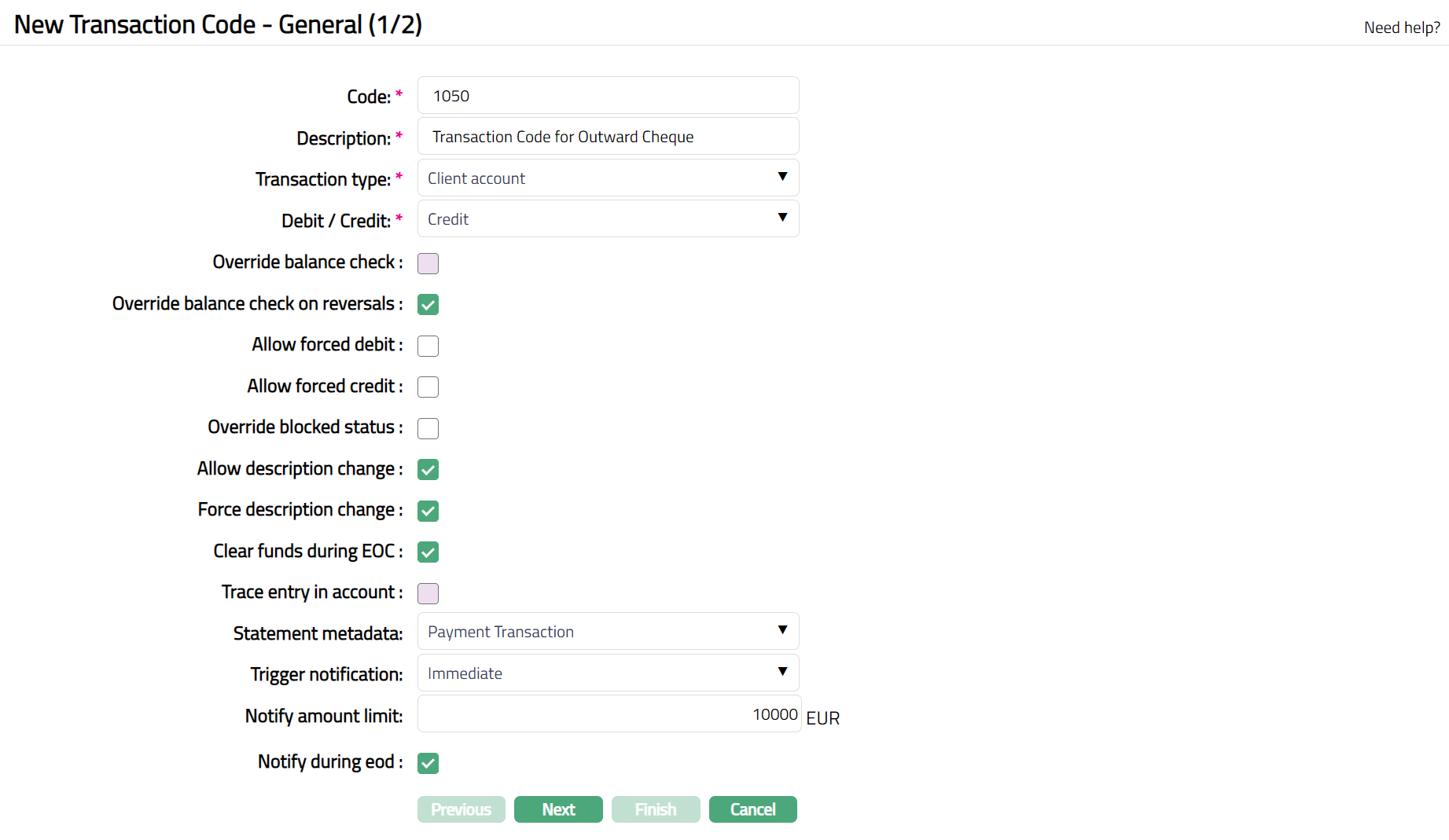1449x840 pixels.
Task: Tick the Allow forced debit checkbox
Action: (x=428, y=346)
